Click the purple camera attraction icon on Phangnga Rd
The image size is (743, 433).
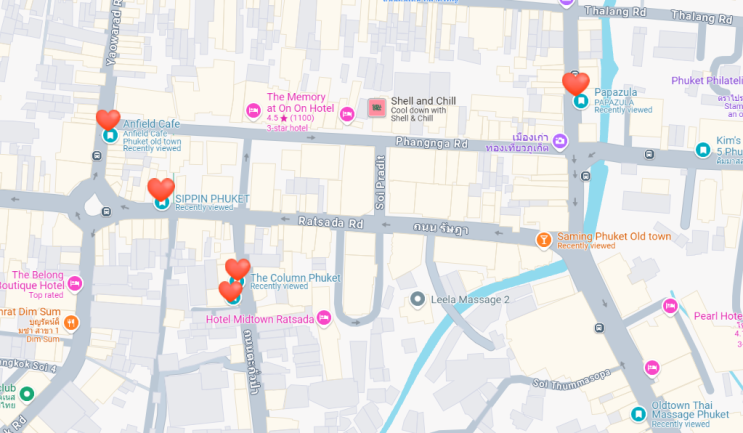560,141
